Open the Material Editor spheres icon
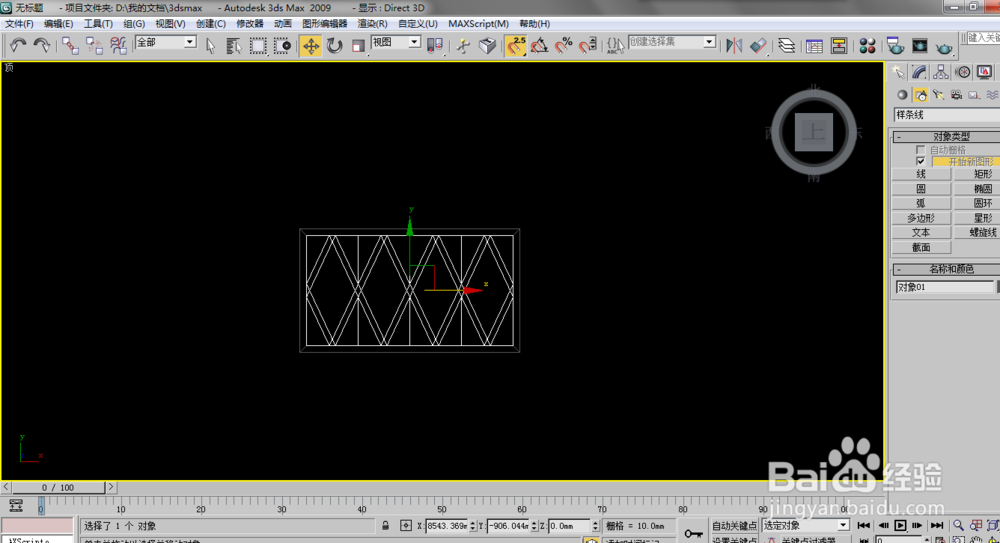The image size is (1000, 543). [867, 45]
